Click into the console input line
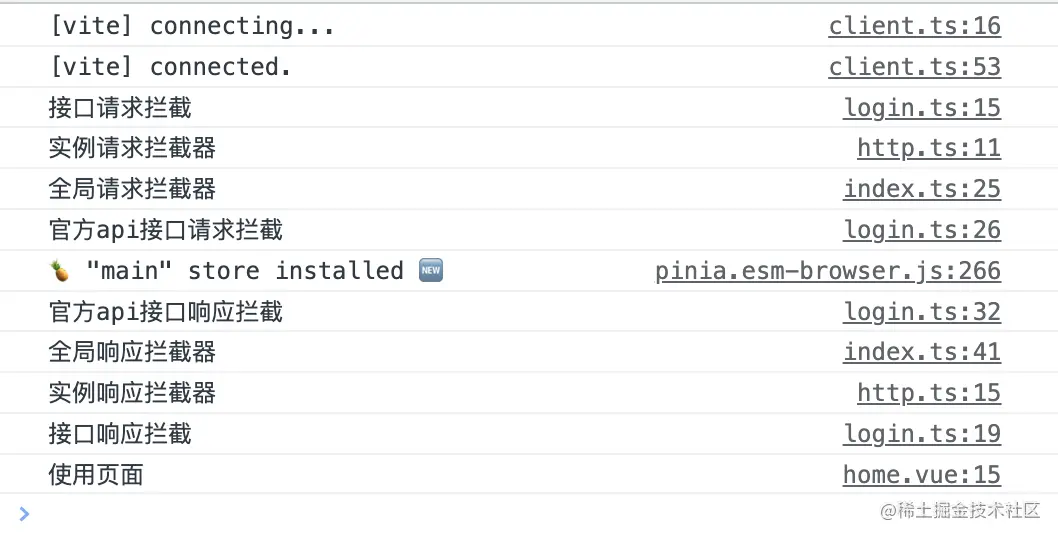This screenshot has width=1058, height=538. (445, 514)
